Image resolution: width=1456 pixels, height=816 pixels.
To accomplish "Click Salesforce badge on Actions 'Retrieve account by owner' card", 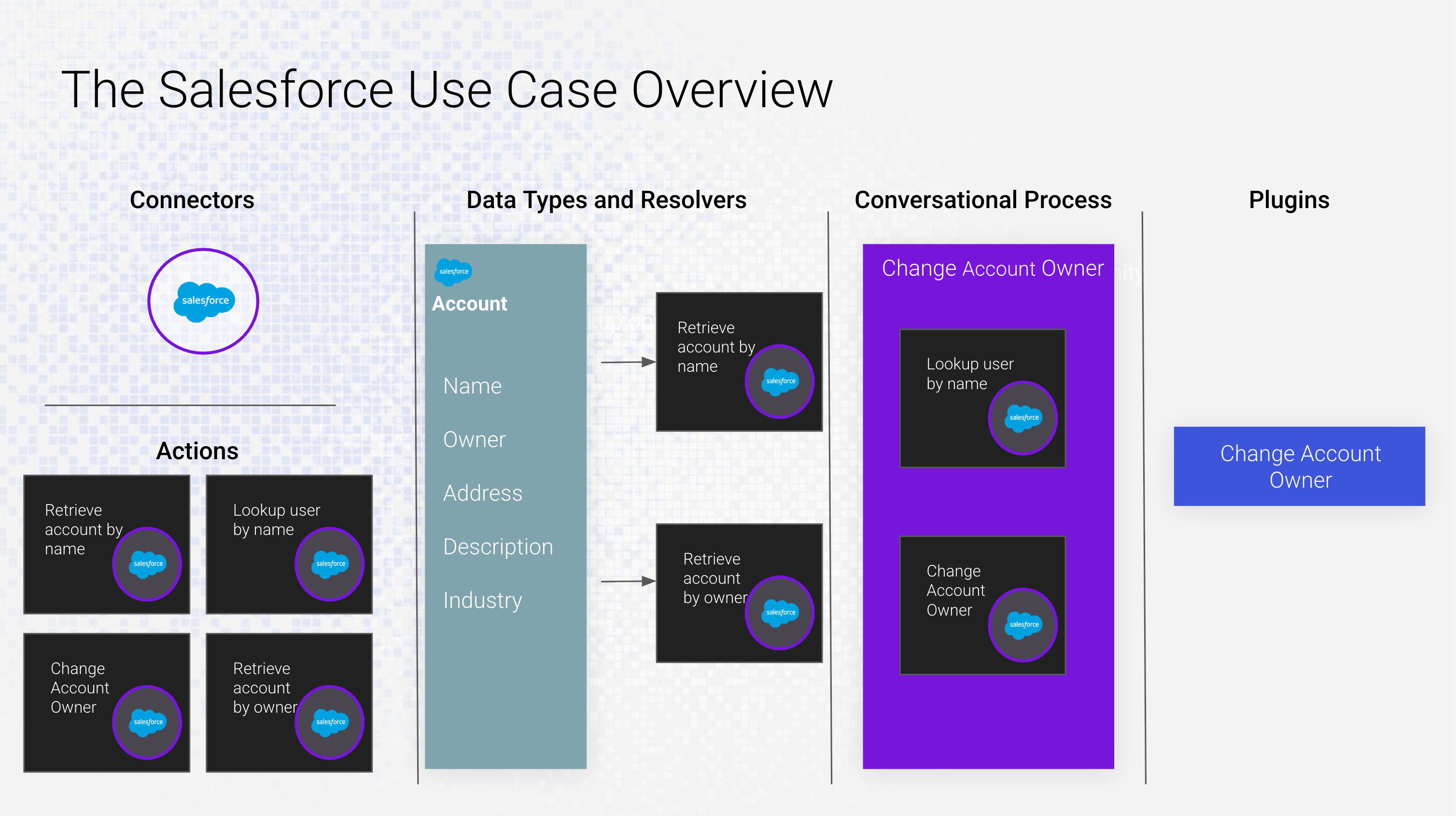I will tap(330, 722).
